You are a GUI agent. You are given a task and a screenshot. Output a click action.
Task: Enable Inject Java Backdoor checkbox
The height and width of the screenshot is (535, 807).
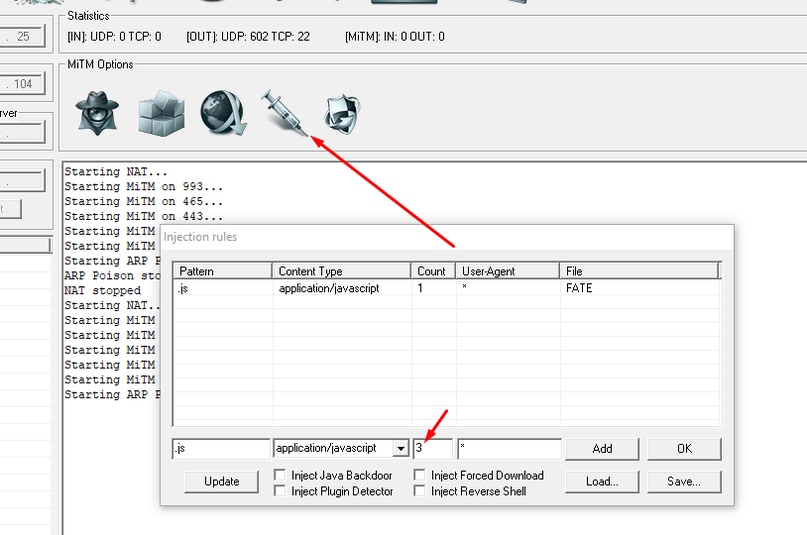281,476
